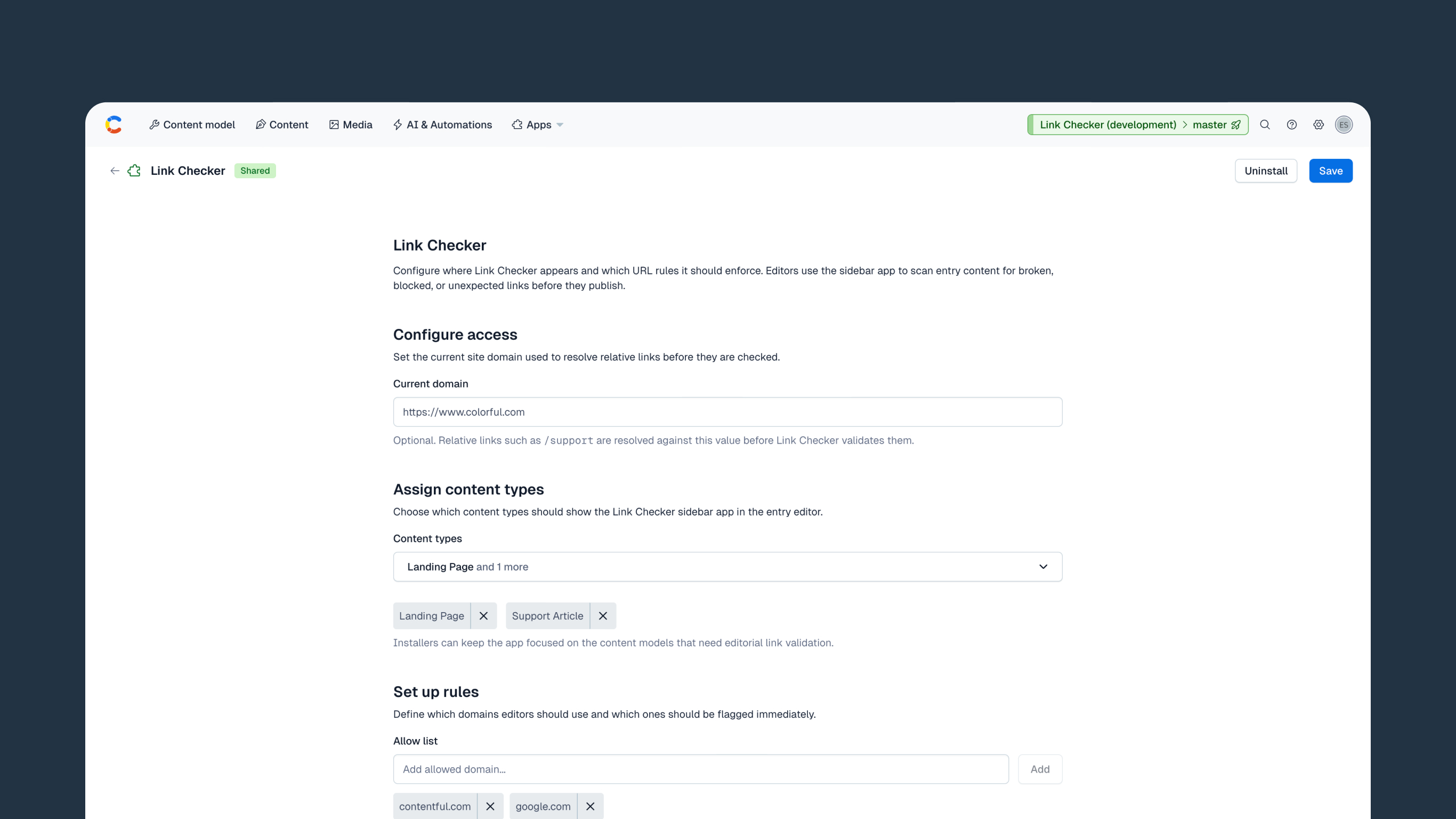Open the Apps dropdown menu
This screenshot has height=819, width=1456.
[538, 124]
